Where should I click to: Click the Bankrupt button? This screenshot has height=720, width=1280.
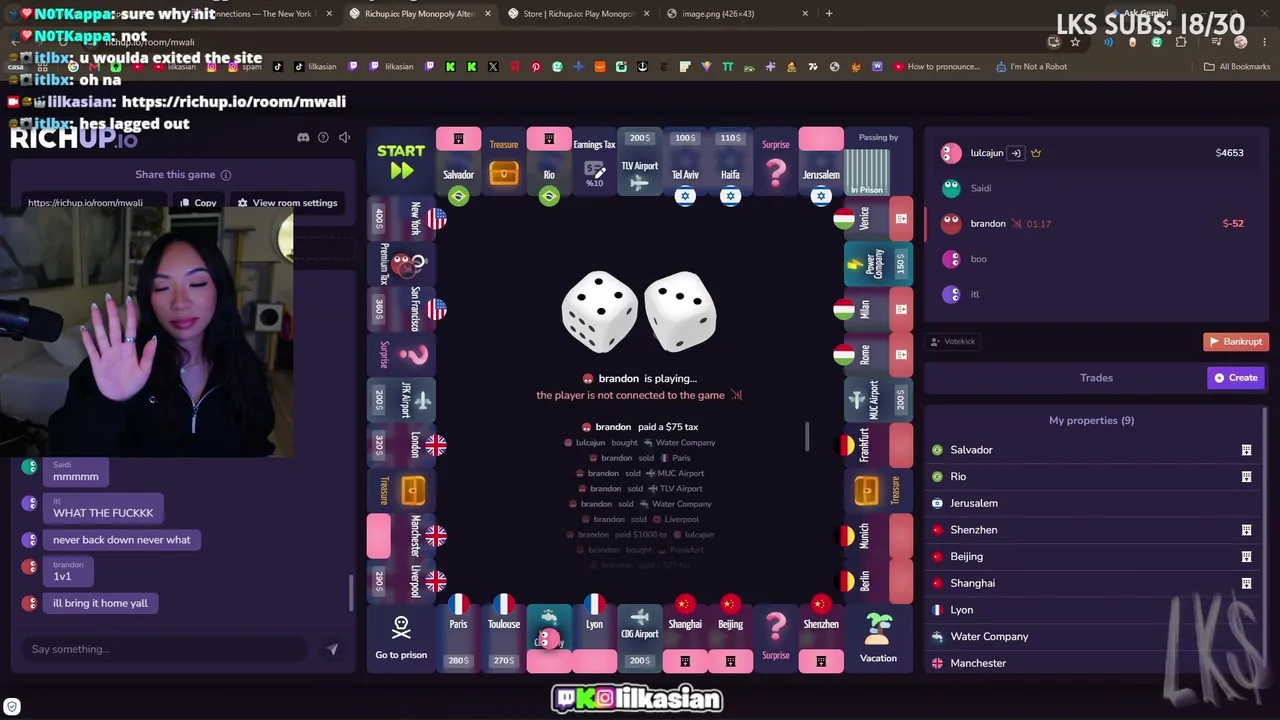(1236, 342)
